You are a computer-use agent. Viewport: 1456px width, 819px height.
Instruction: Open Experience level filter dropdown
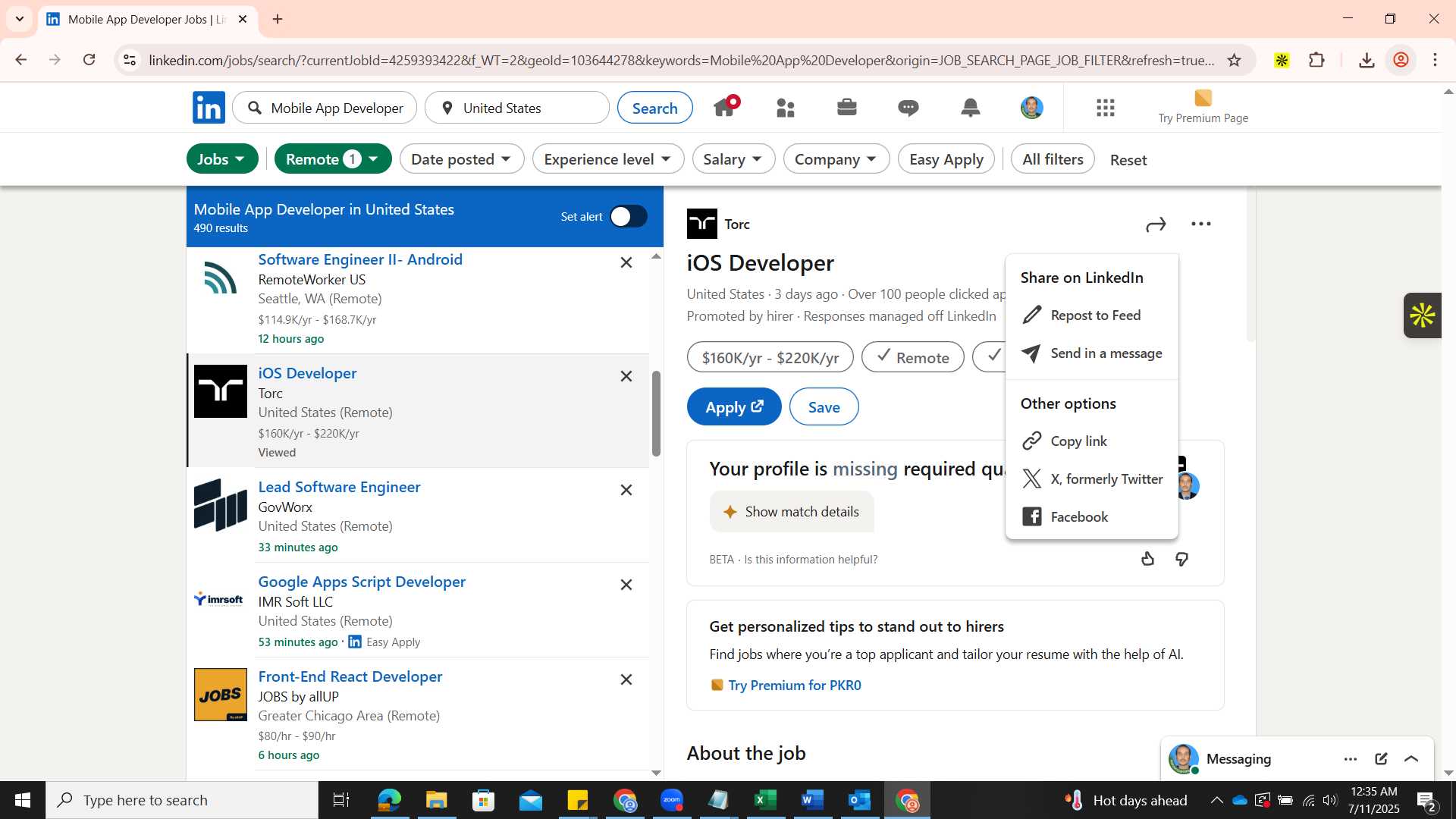tap(608, 159)
